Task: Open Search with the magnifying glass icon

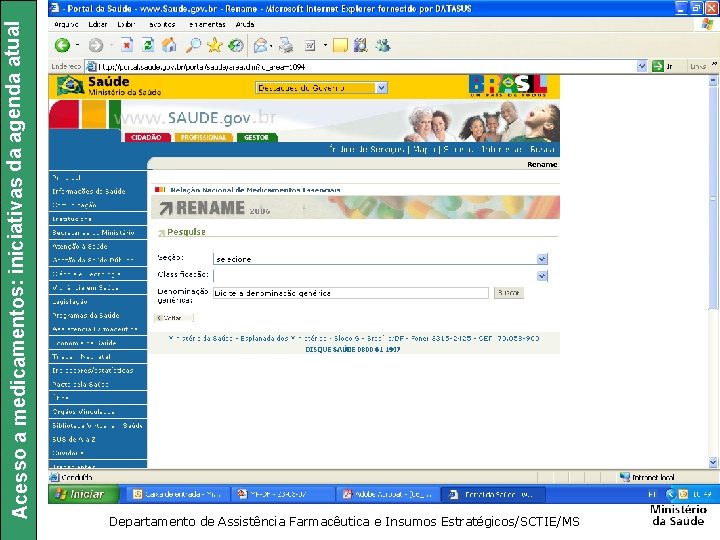Action: point(193,45)
